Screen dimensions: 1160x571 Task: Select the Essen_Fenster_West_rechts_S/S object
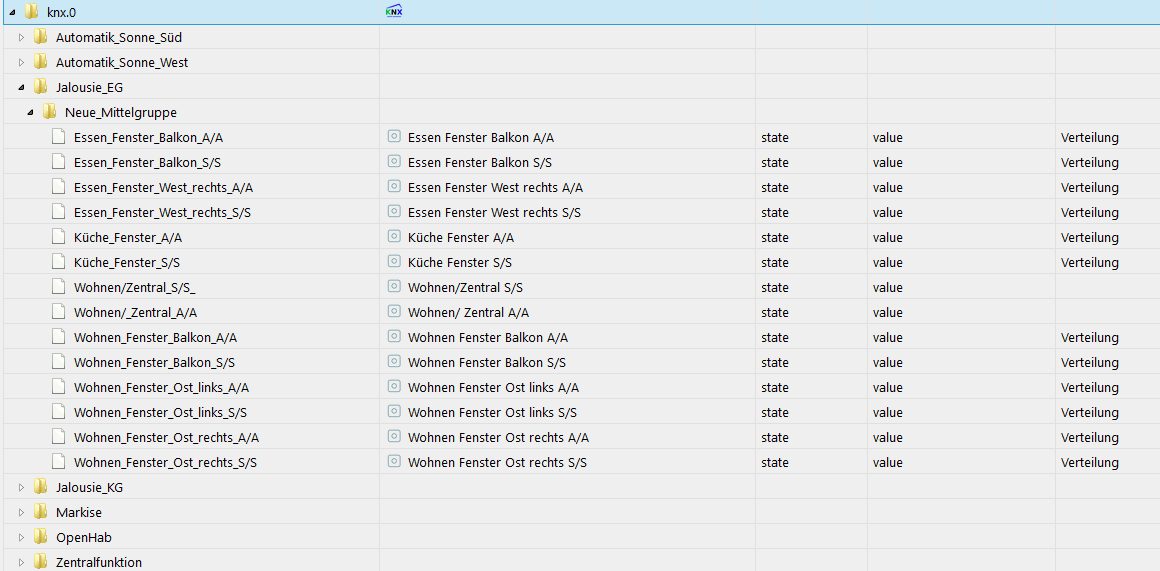[163, 212]
